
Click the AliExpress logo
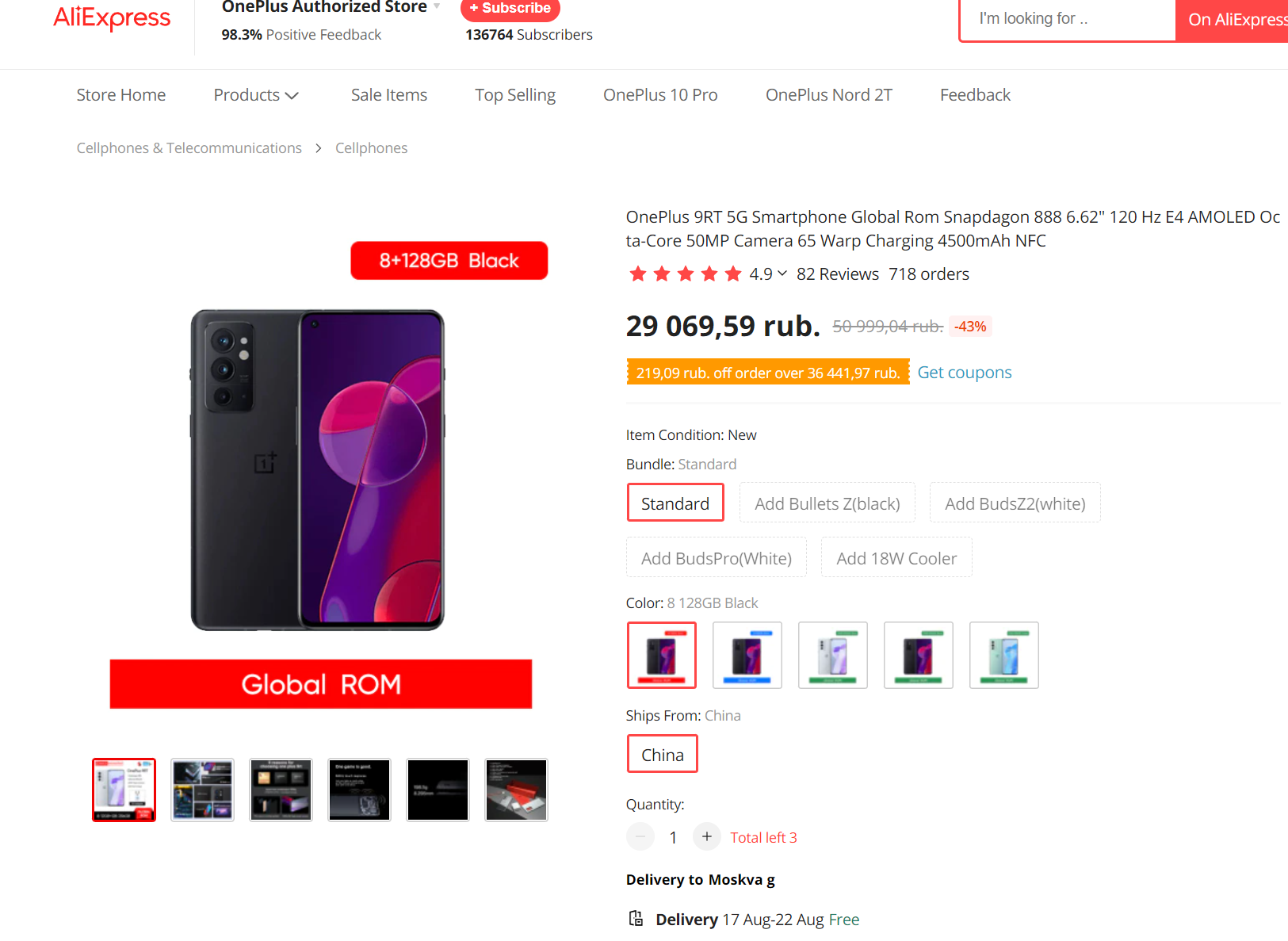(112, 17)
